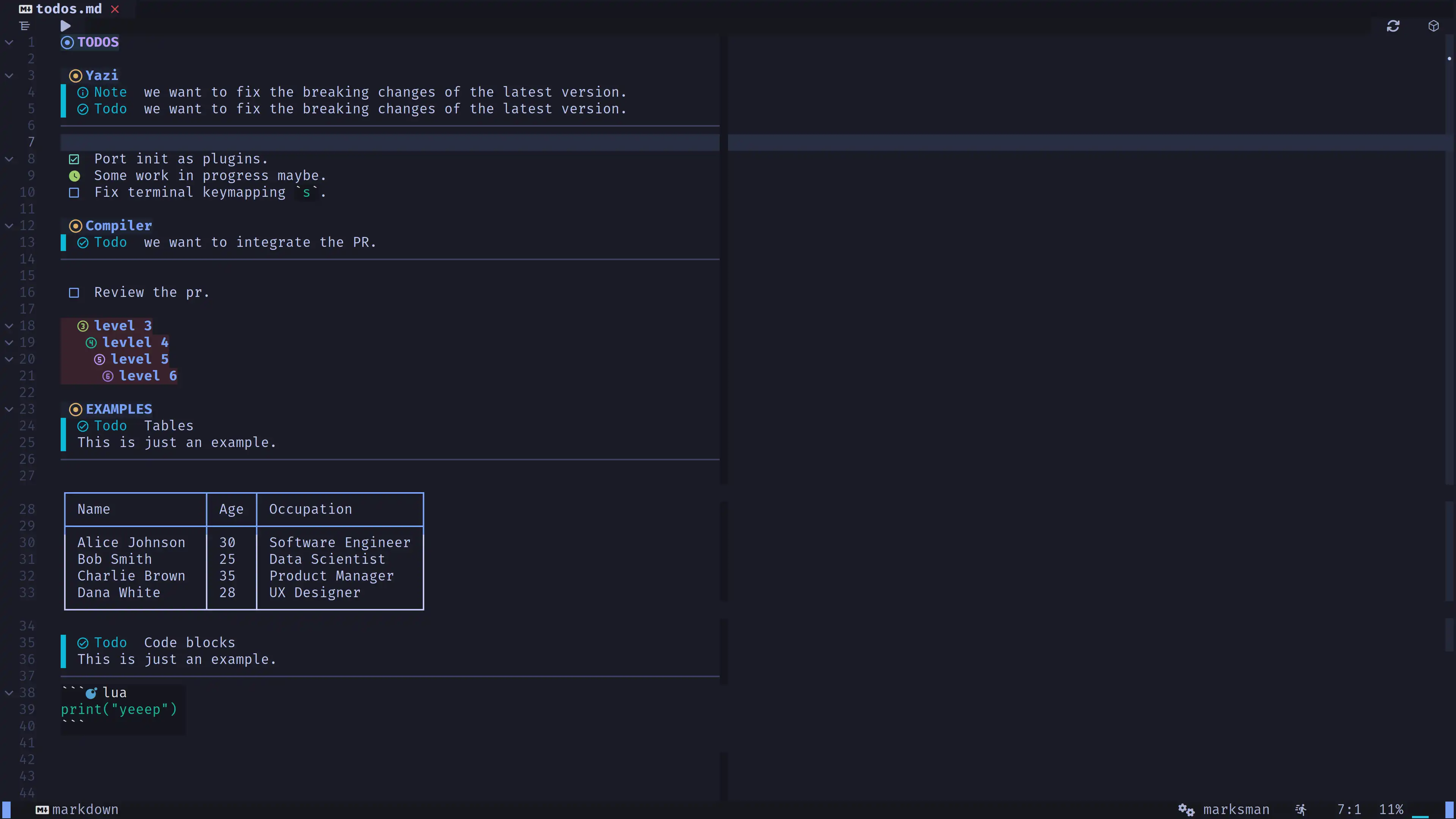Screen dimensions: 1456x819
Task: Click the Todo check icon on line 5
Action: (83, 109)
